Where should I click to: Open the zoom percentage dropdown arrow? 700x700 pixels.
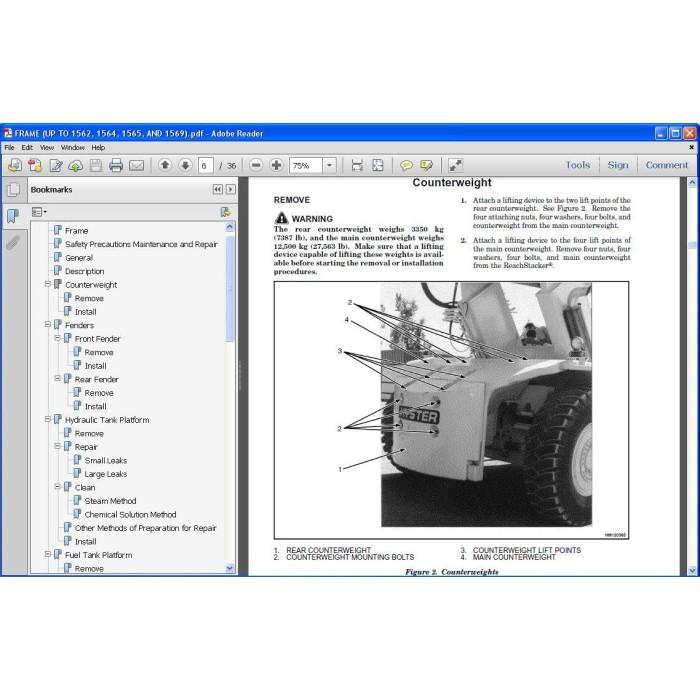click(329, 166)
